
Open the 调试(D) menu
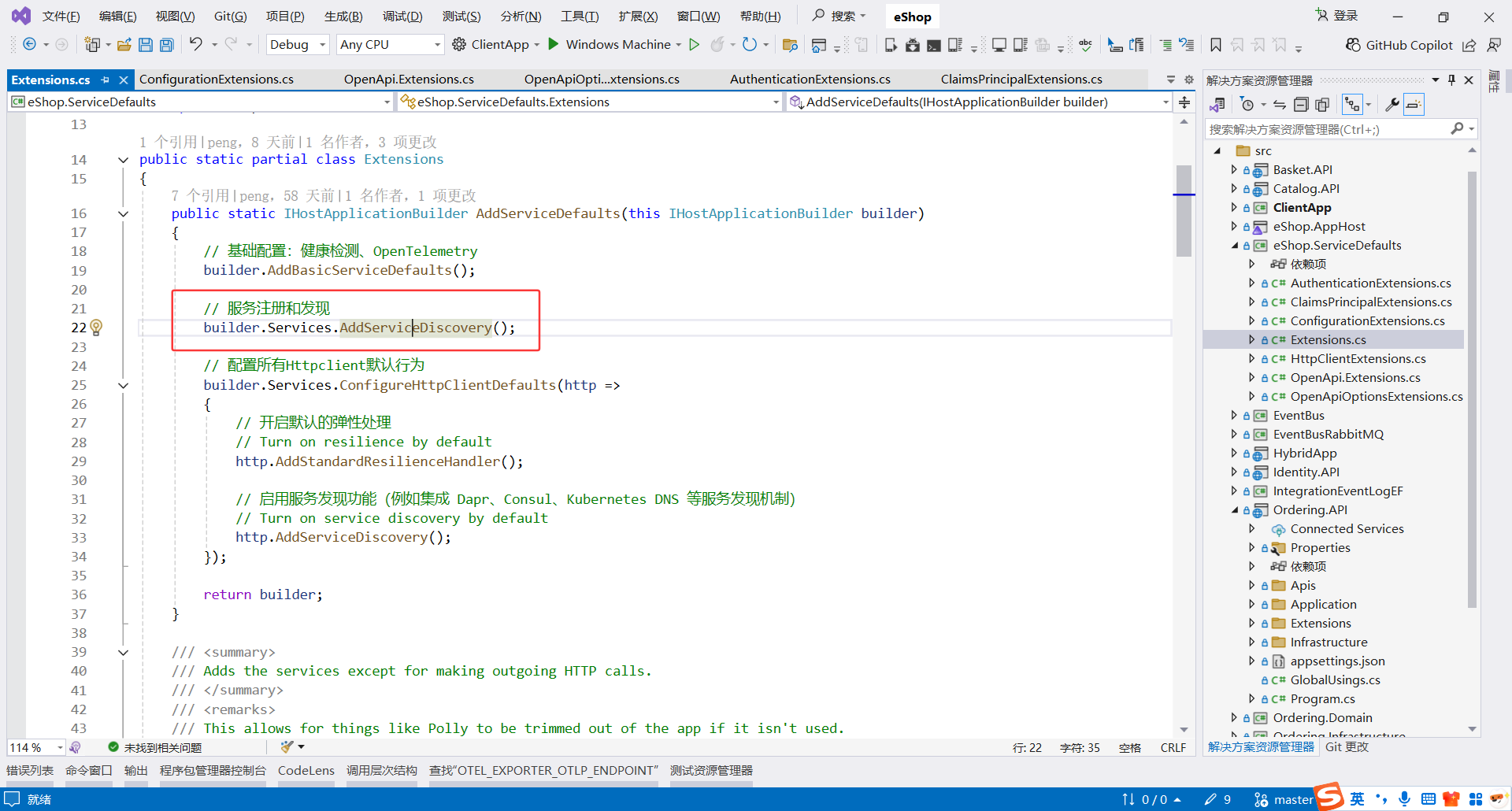tap(402, 17)
